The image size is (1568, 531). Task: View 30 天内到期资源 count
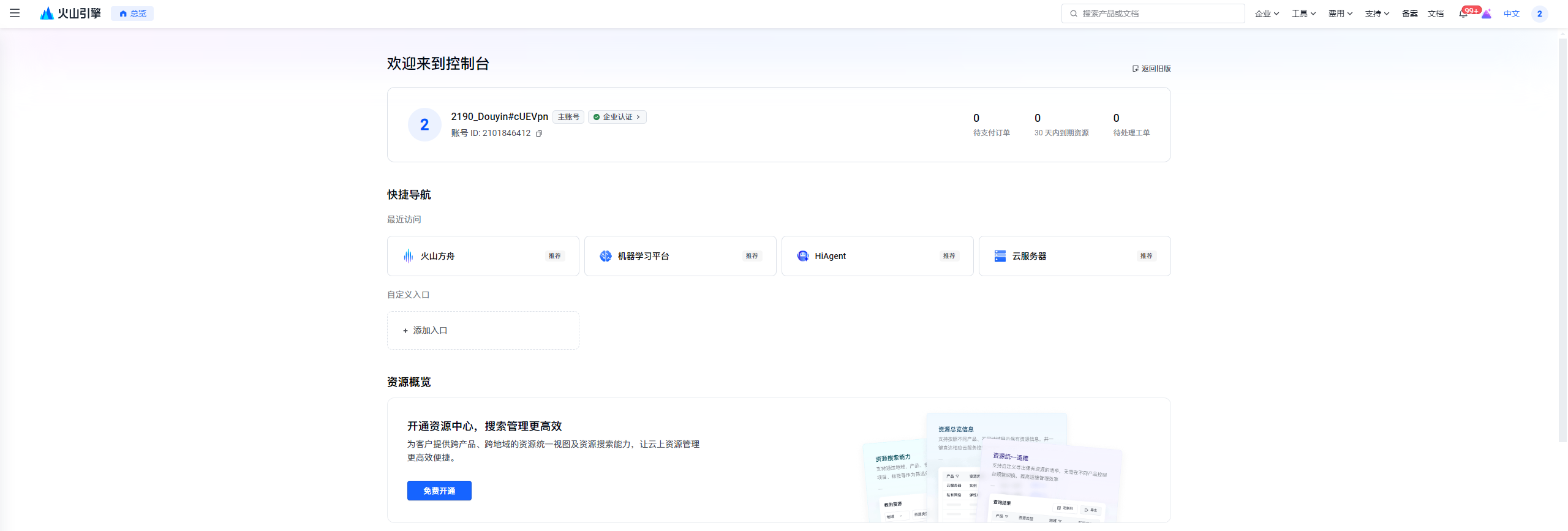point(1061,125)
